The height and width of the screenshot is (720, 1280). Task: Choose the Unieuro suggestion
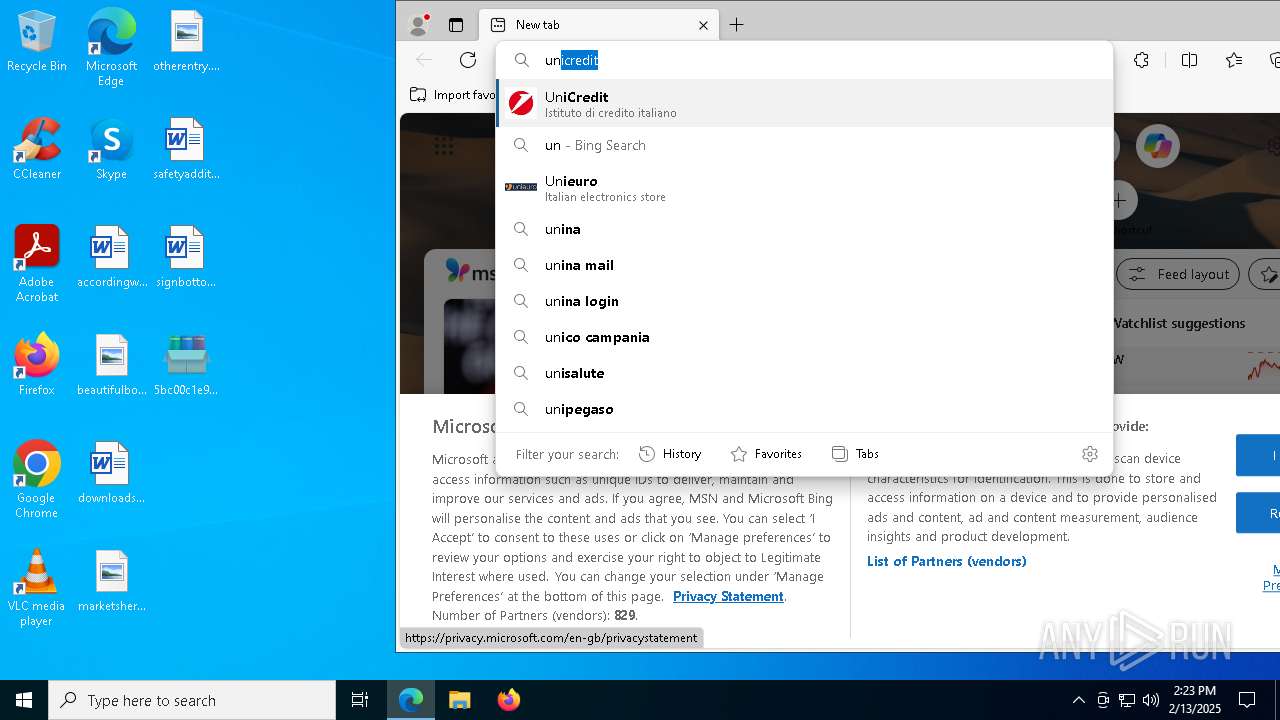coord(805,188)
